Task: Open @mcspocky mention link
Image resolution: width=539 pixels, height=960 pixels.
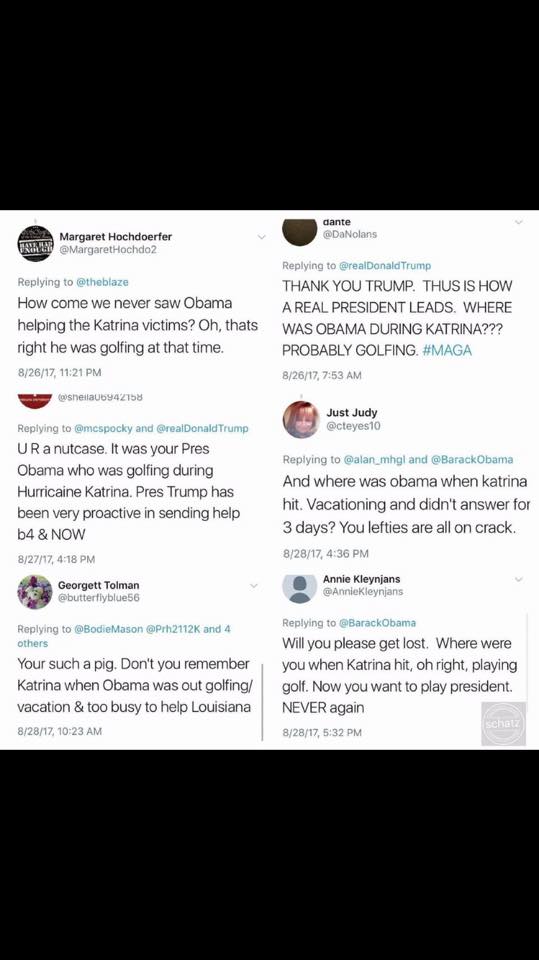Action: tap(103, 429)
